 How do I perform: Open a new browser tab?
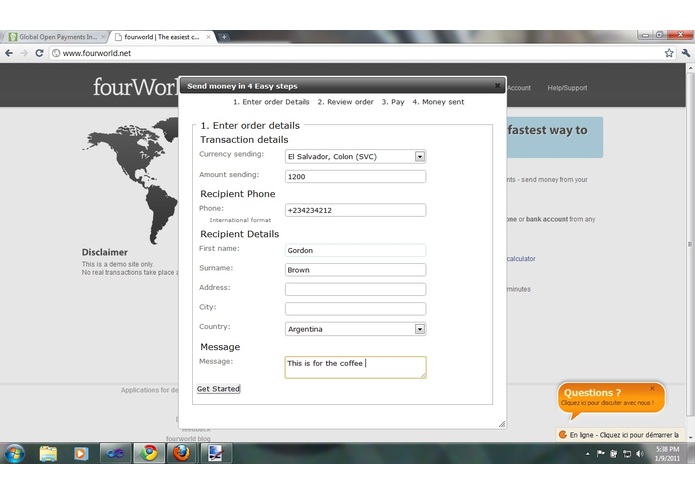click(224, 37)
